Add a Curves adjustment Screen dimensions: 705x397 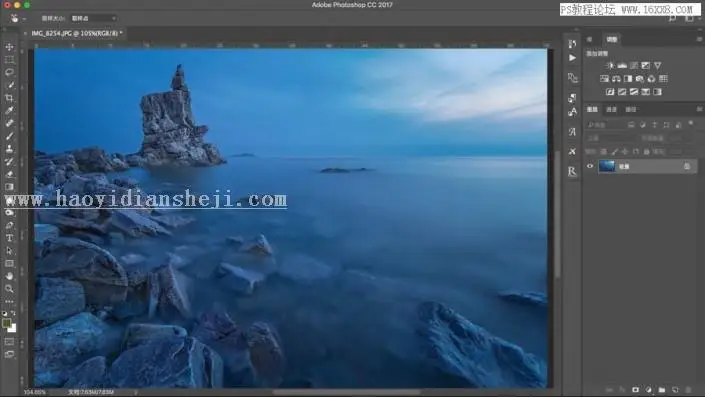[x=634, y=66]
